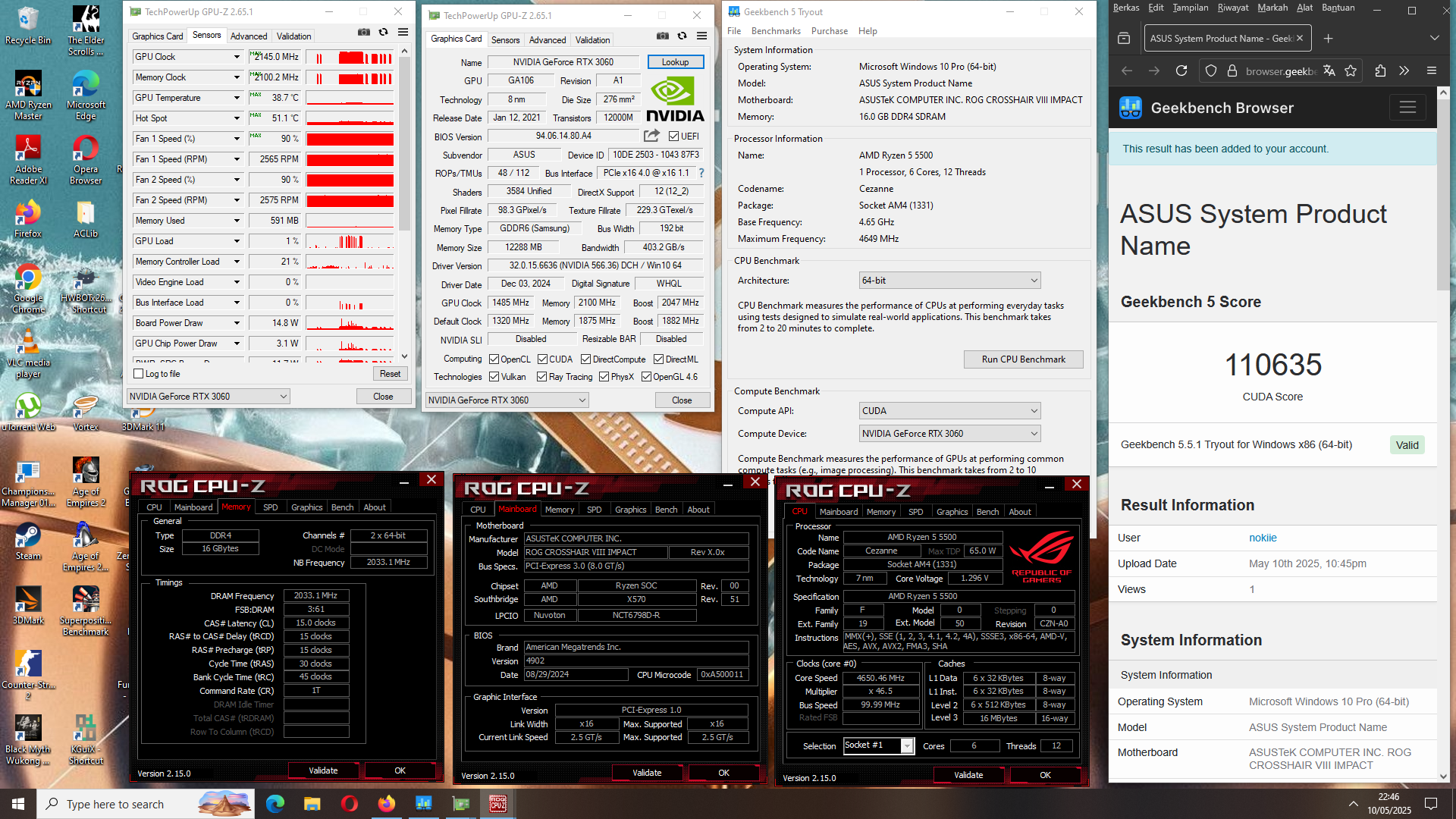Click ROG CPU-Z icon in the taskbar
The height and width of the screenshot is (819, 1456).
[x=498, y=804]
